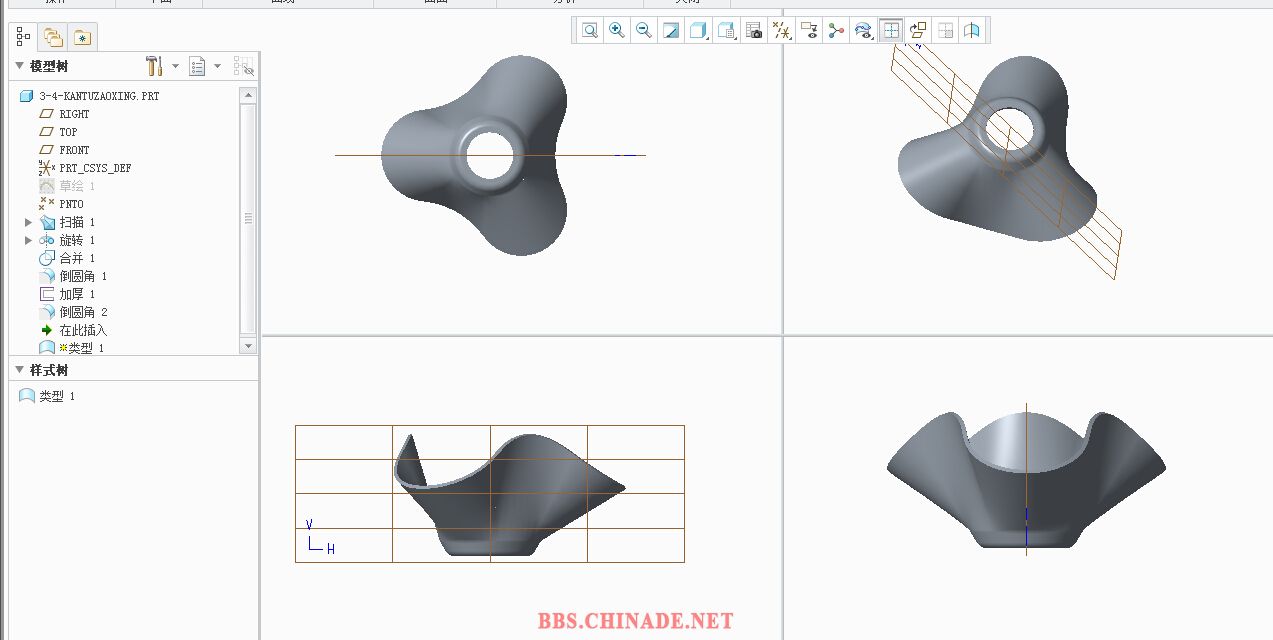This screenshot has width=1273, height=640.
Task: Click the model tree scroll-up arrow
Action: pyautogui.click(x=248, y=95)
